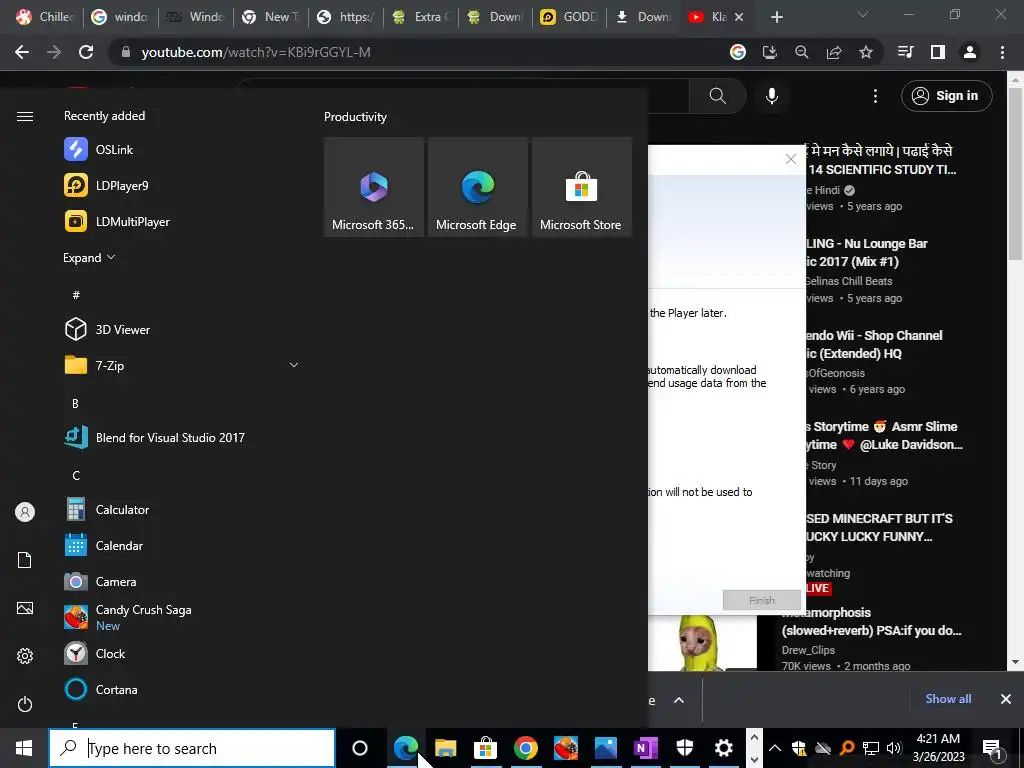Click Show all downloads link
Screen dimensions: 1024x768
click(948, 699)
